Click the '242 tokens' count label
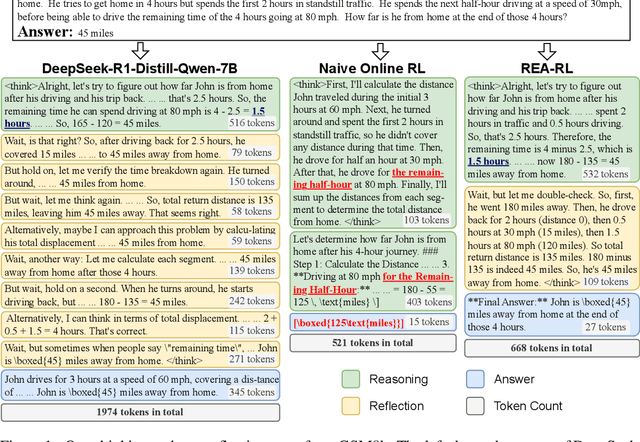 (x=251, y=301)
